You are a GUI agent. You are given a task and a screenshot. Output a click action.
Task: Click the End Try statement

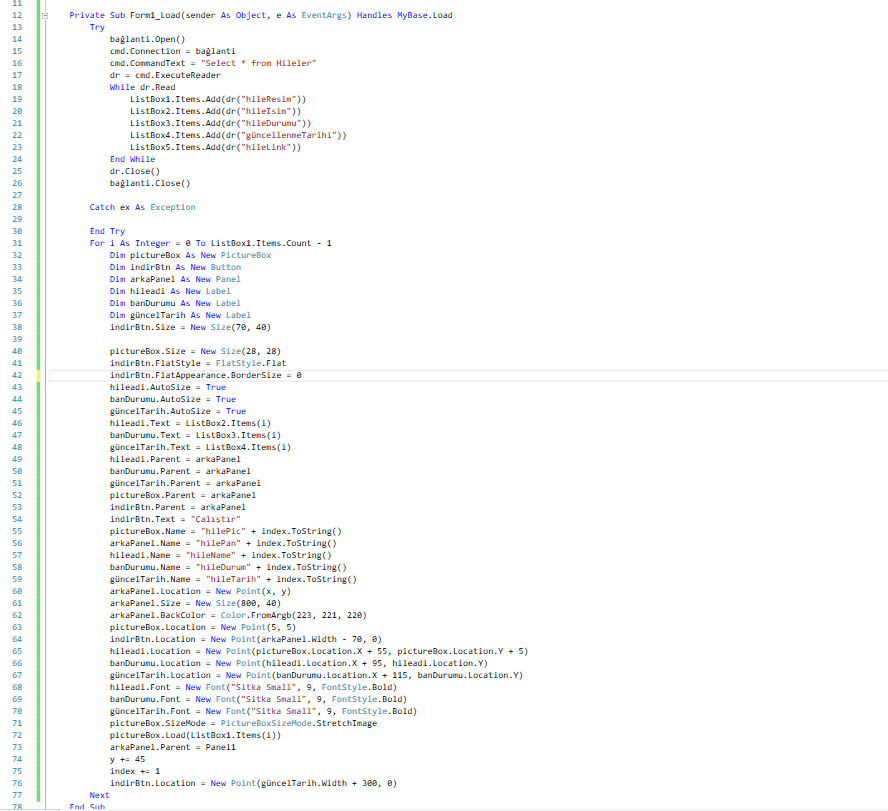click(107, 231)
